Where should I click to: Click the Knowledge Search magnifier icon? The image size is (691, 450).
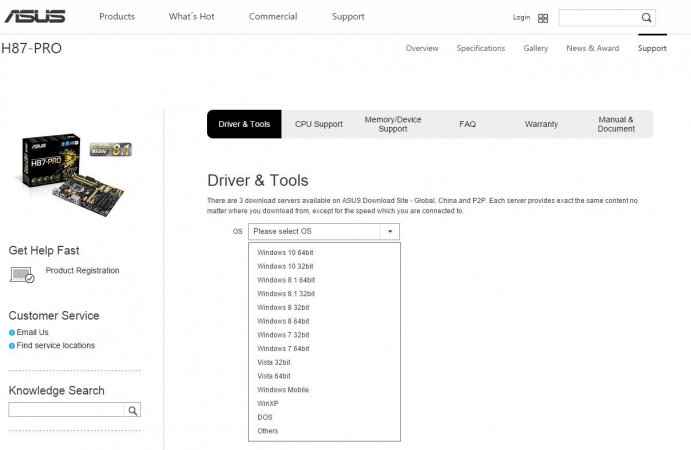[x=133, y=410]
